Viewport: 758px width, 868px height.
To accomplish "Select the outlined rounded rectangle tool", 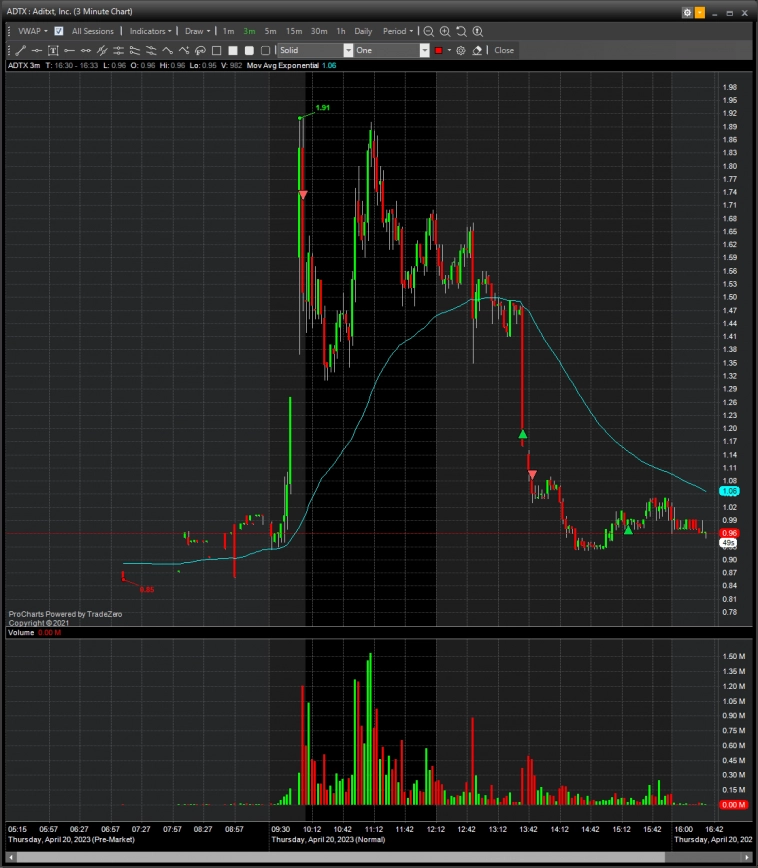I will 265,50.
